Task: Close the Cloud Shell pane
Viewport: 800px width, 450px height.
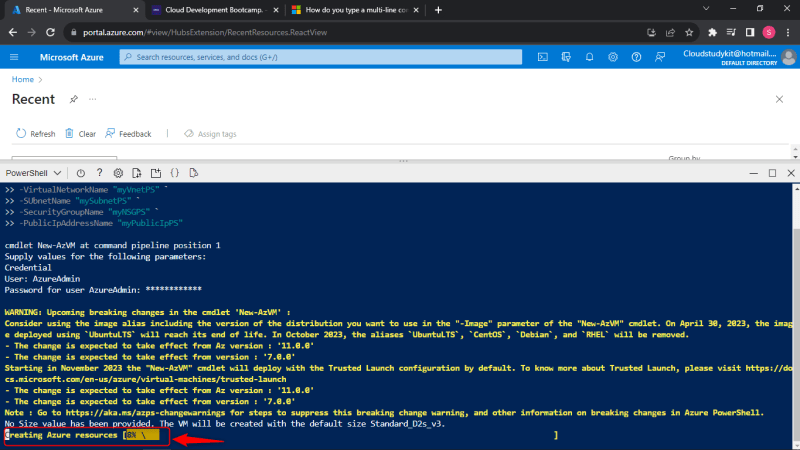Action: 791,173
